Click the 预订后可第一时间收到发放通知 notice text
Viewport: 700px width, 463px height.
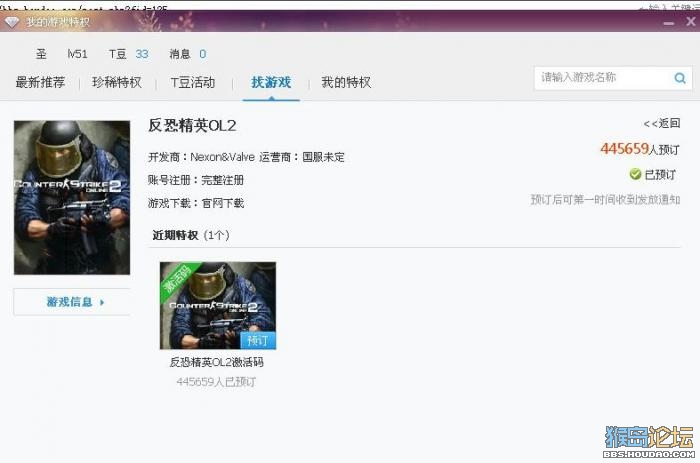click(x=605, y=199)
